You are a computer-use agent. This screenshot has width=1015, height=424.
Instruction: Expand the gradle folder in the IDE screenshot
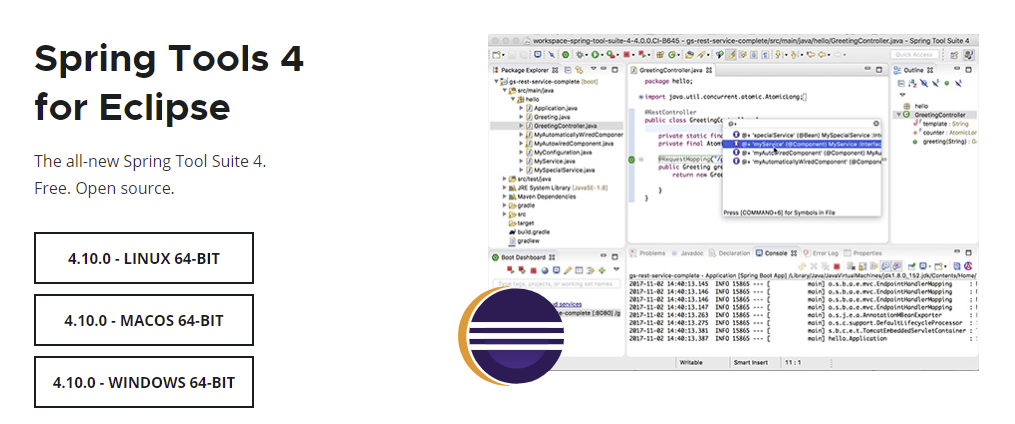click(505, 205)
